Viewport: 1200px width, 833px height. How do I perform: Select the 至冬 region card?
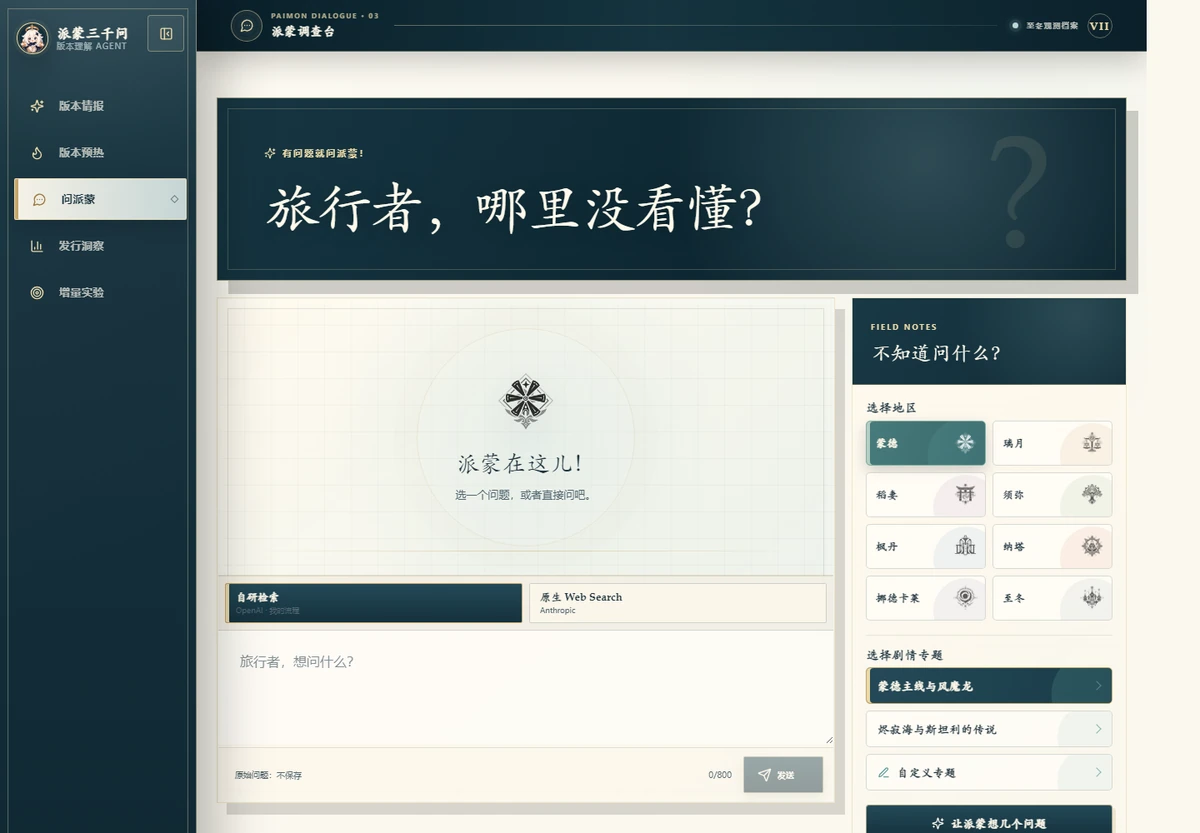click(1052, 598)
